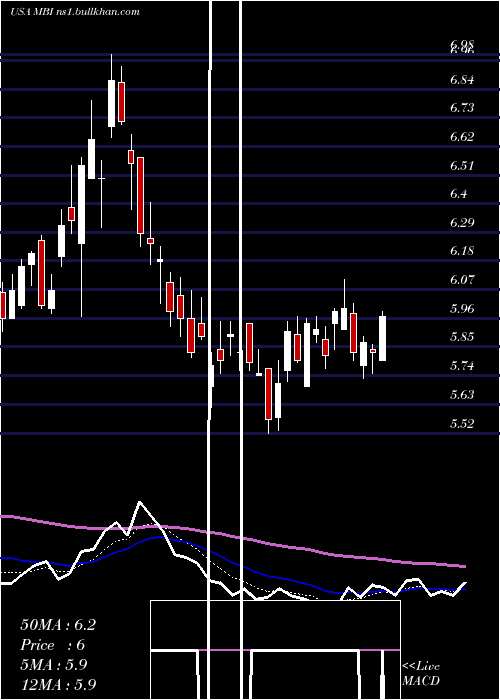The width and height of the screenshot is (500, 700).
Task: Click the '5MA : 5.9' readout
Action: 54,665
